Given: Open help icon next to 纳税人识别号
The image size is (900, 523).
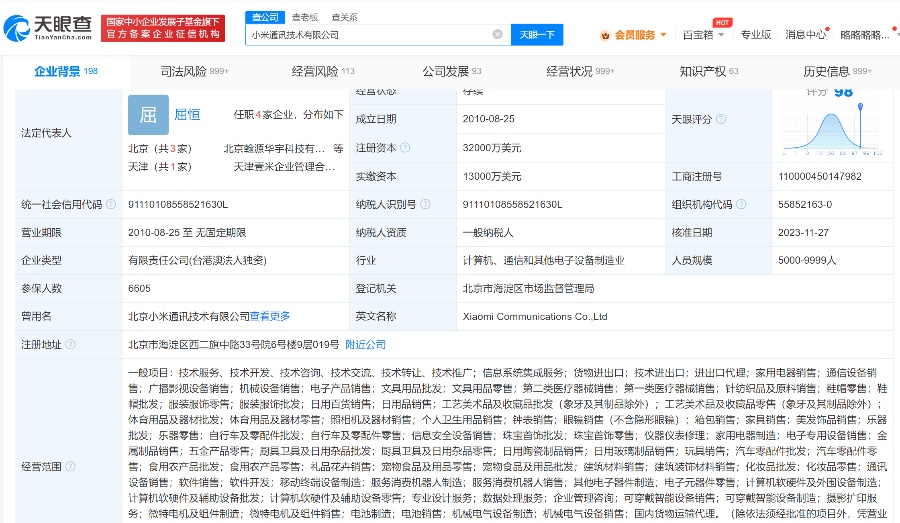Looking at the screenshot, I should point(425,204).
